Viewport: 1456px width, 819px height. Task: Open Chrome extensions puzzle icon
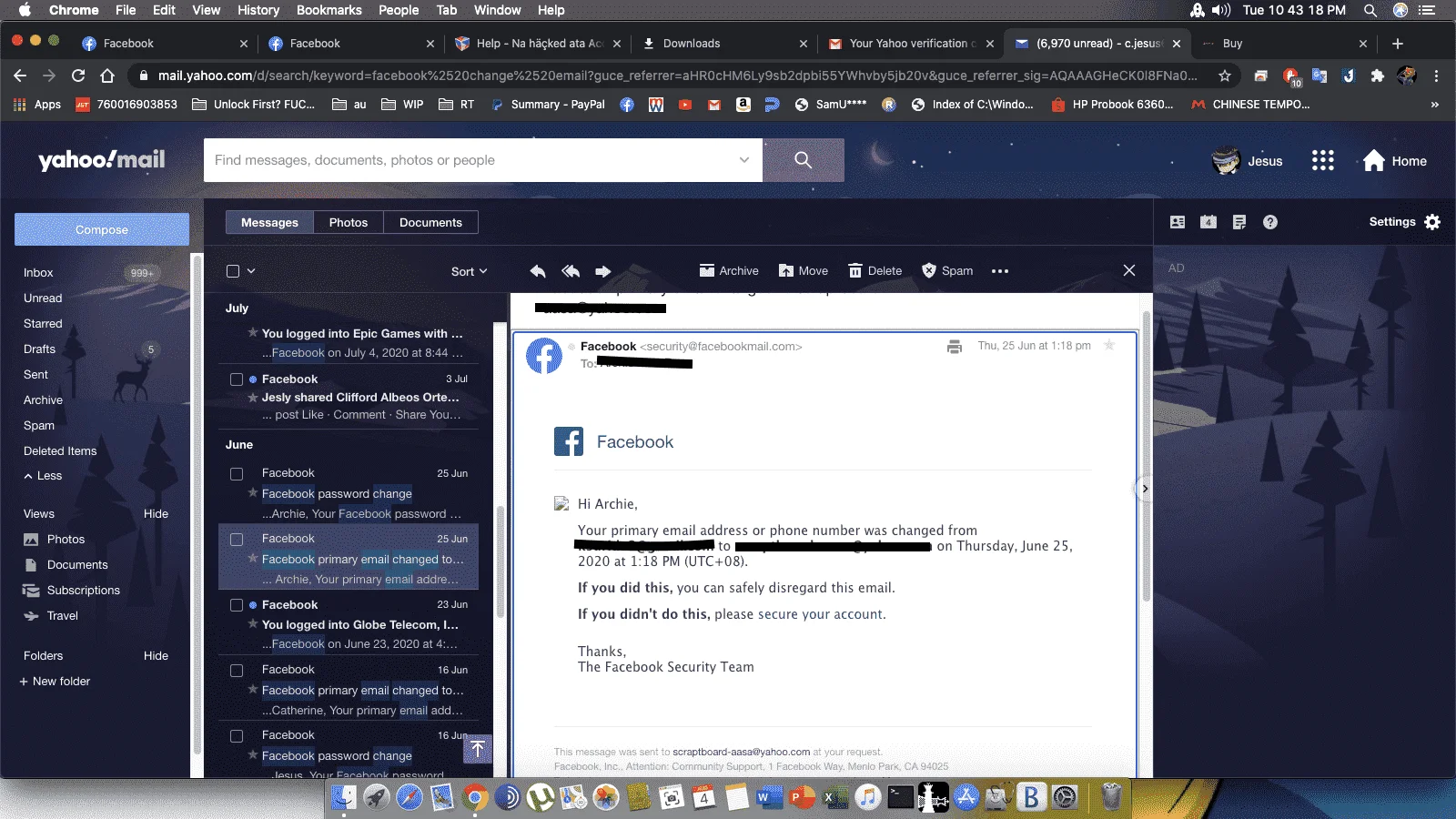click(1378, 76)
